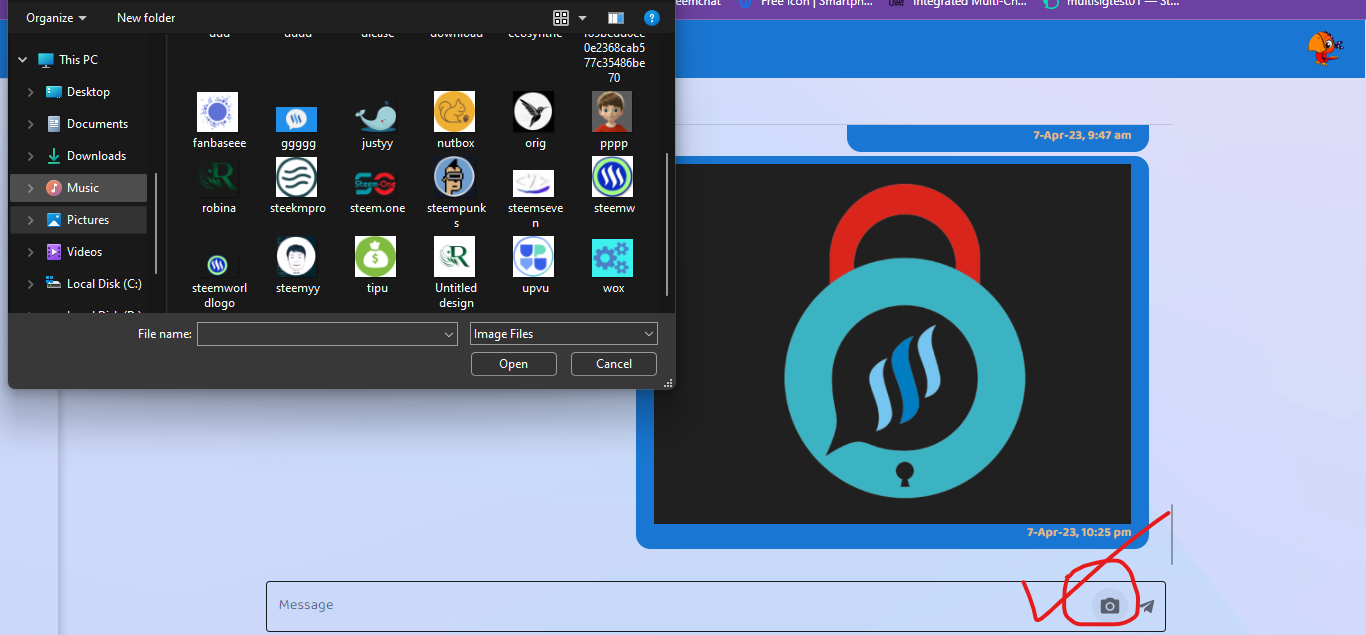
Task: Expand the Downloads tree node
Action: coord(31,156)
